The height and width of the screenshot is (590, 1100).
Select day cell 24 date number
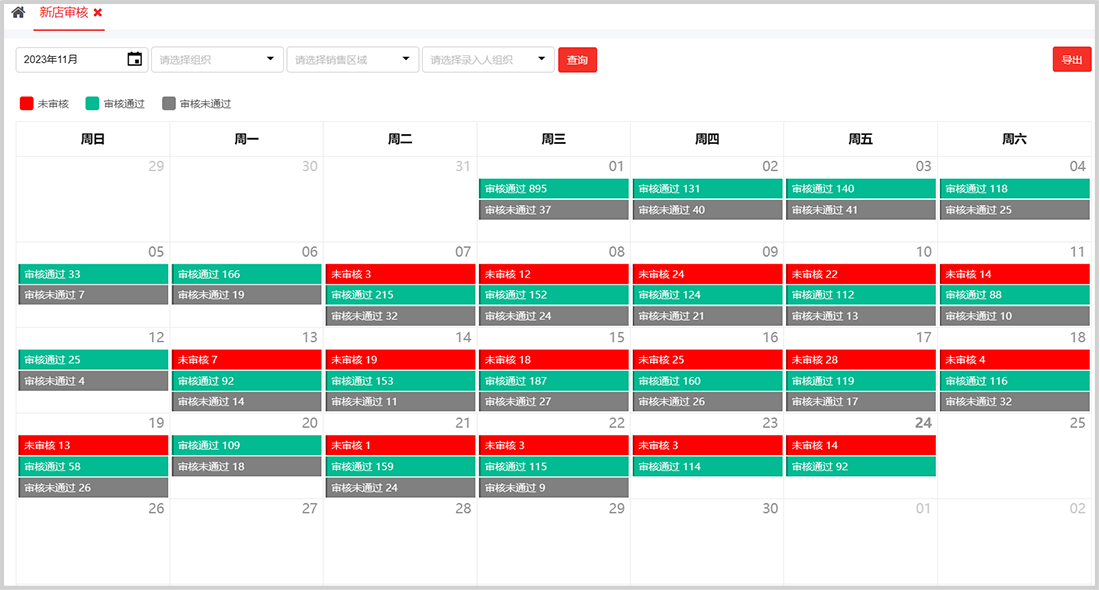[923, 423]
